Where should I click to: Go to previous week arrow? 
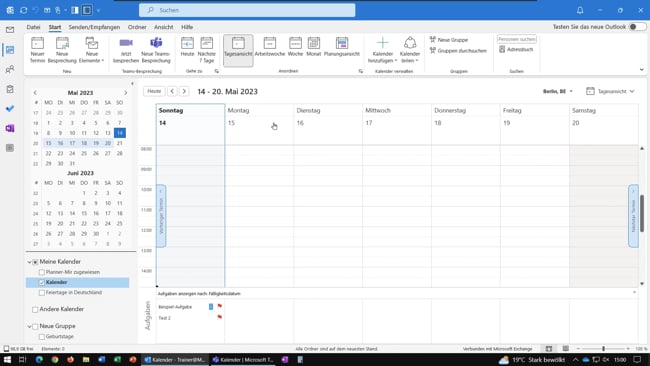point(172,91)
